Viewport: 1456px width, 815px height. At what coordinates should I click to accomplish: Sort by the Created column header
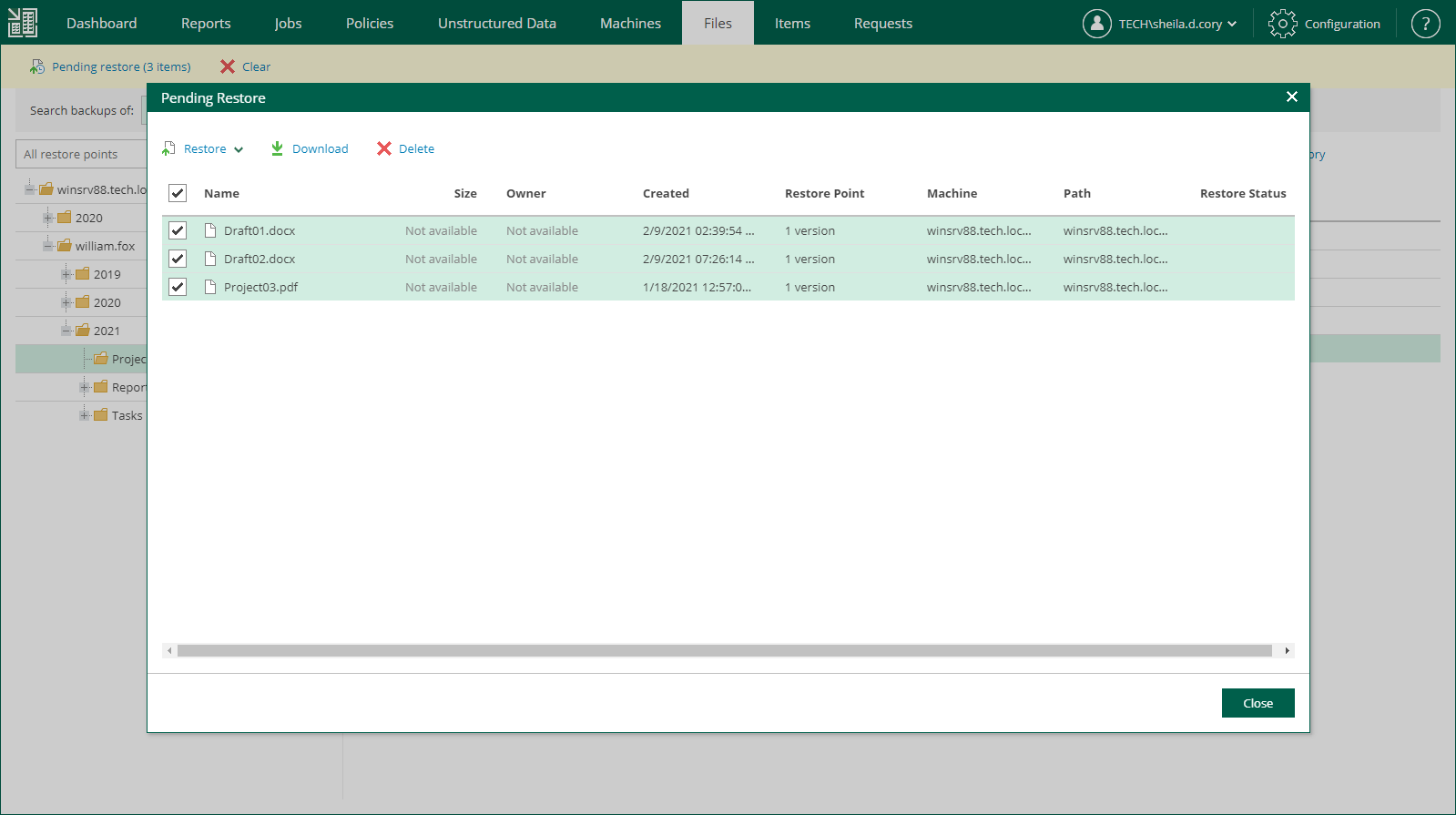click(666, 193)
